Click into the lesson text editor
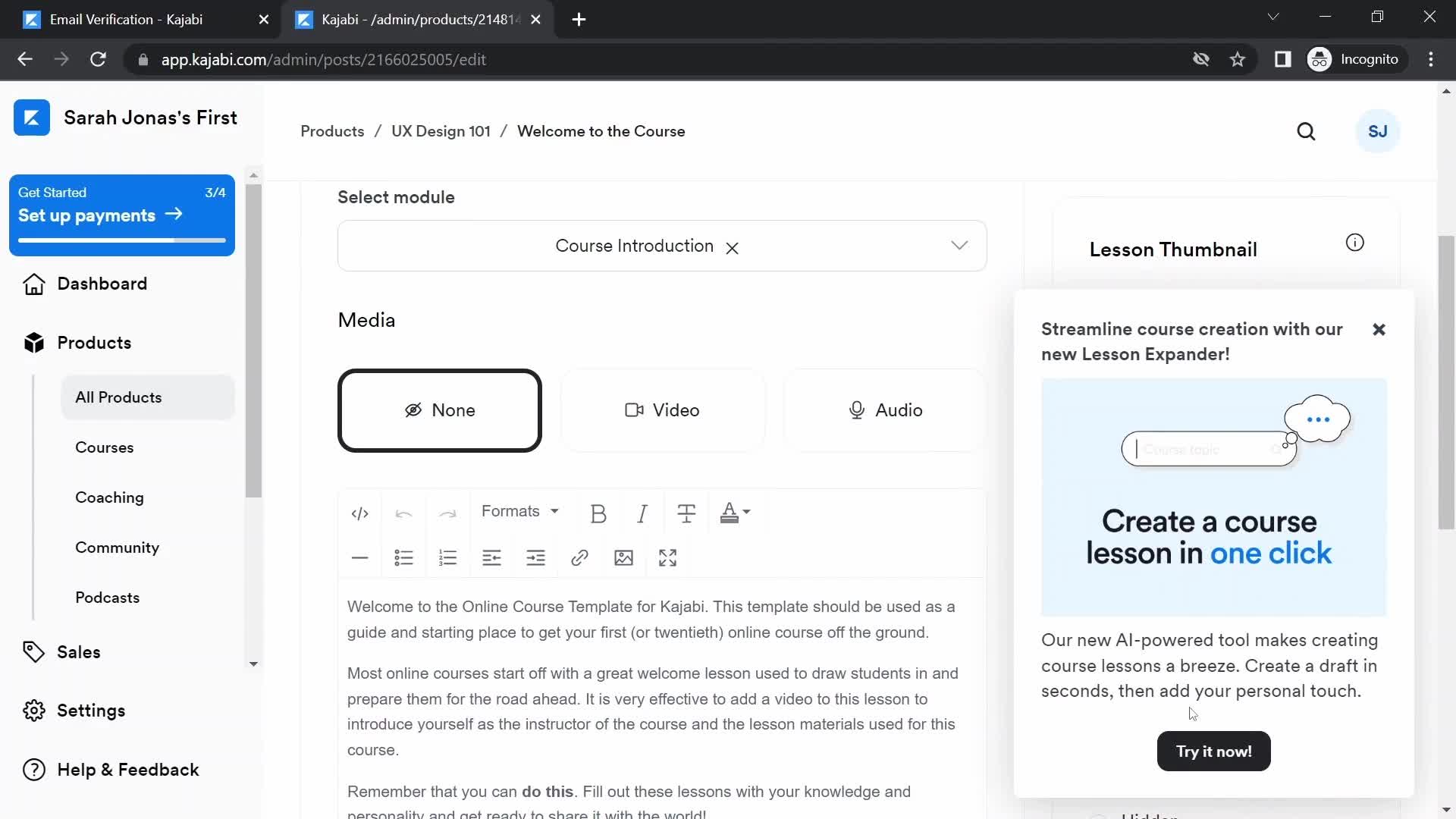The image size is (1456, 819). [x=661, y=698]
